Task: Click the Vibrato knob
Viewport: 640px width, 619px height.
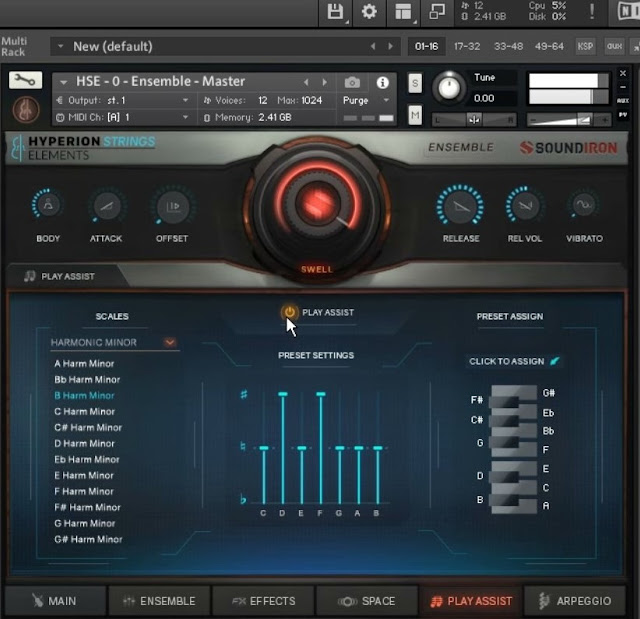Action: [x=583, y=205]
